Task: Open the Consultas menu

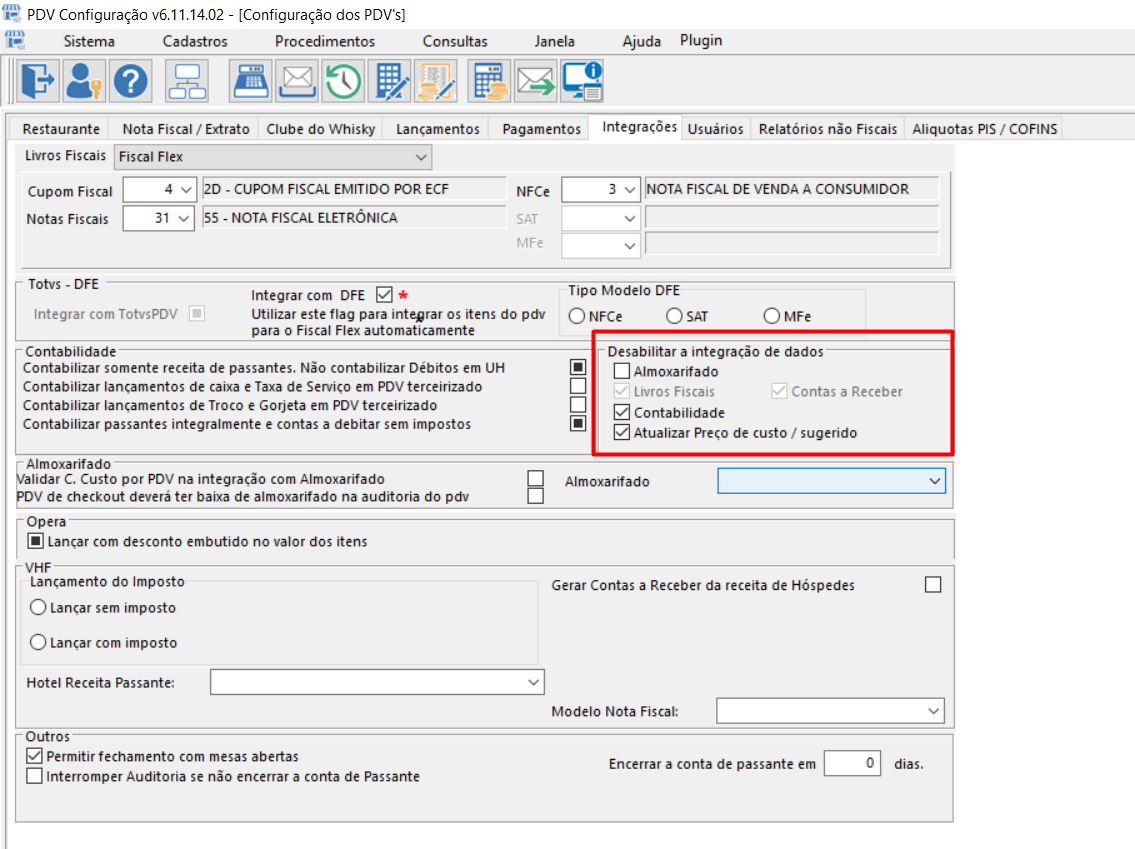Action: coord(455,41)
